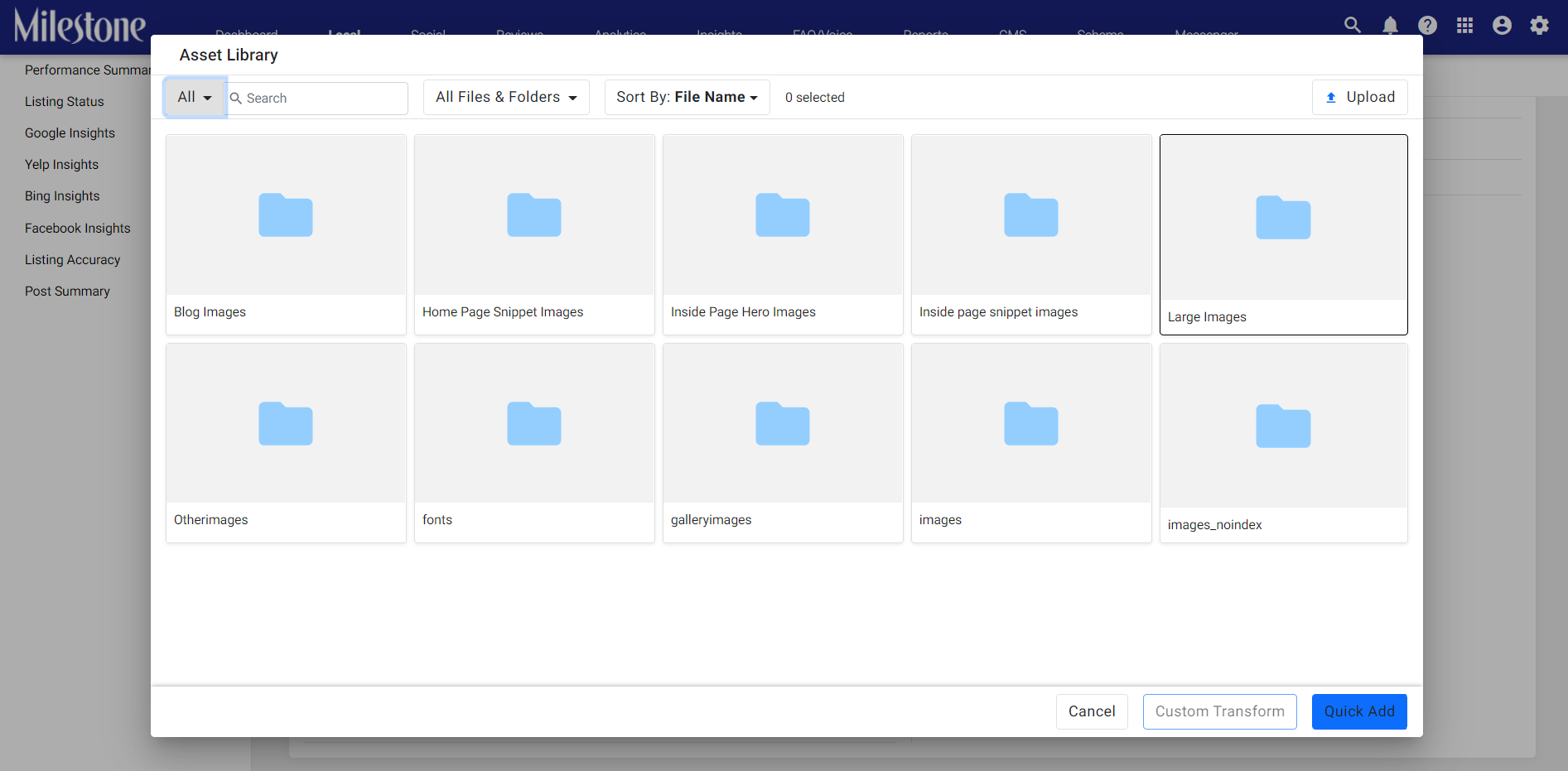Screen dimensions: 1568x771
Task: Click the Asset Library dialog title
Action: 229,55
